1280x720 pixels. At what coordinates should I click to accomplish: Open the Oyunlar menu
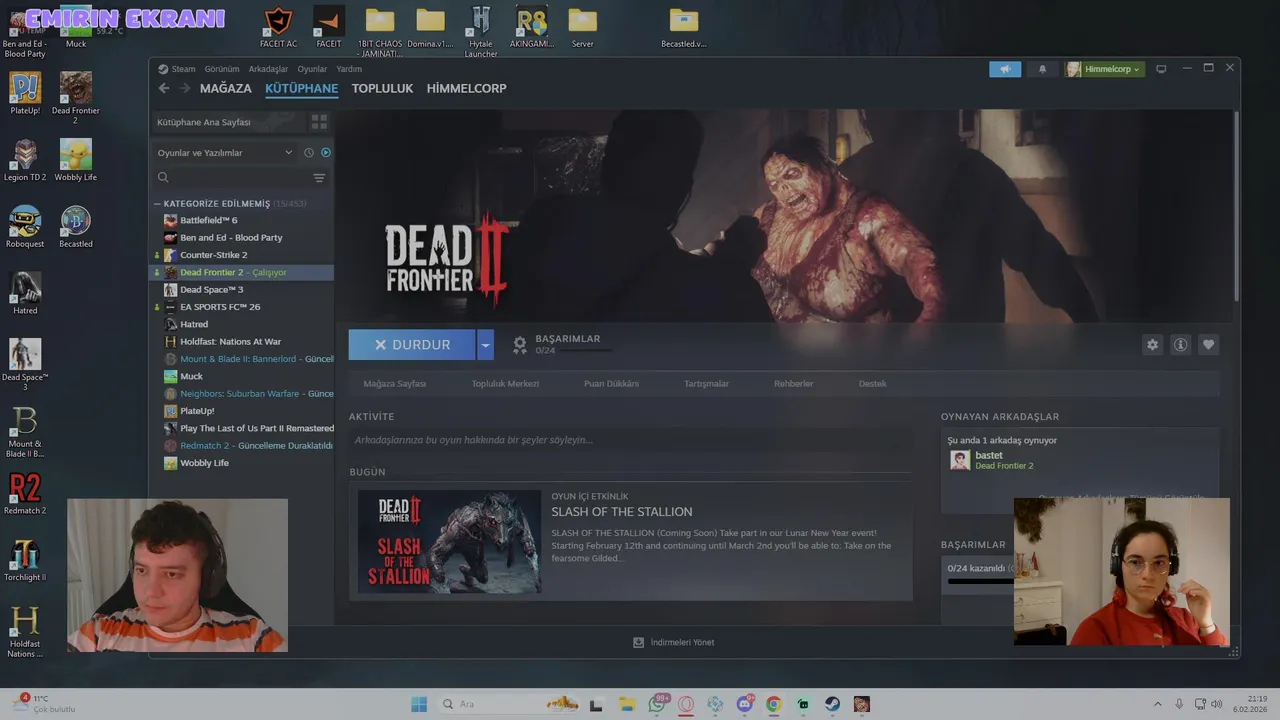(312, 69)
